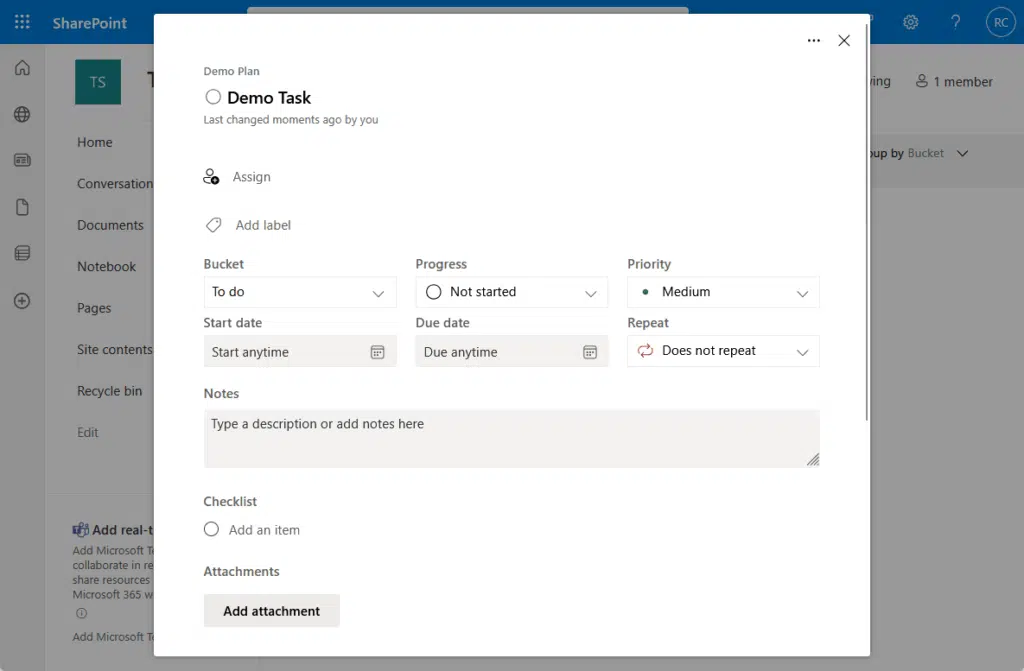Expand the Does not repeat dropdown
Image resolution: width=1024 pixels, height=671 pixels.
(x=723, y=351)
